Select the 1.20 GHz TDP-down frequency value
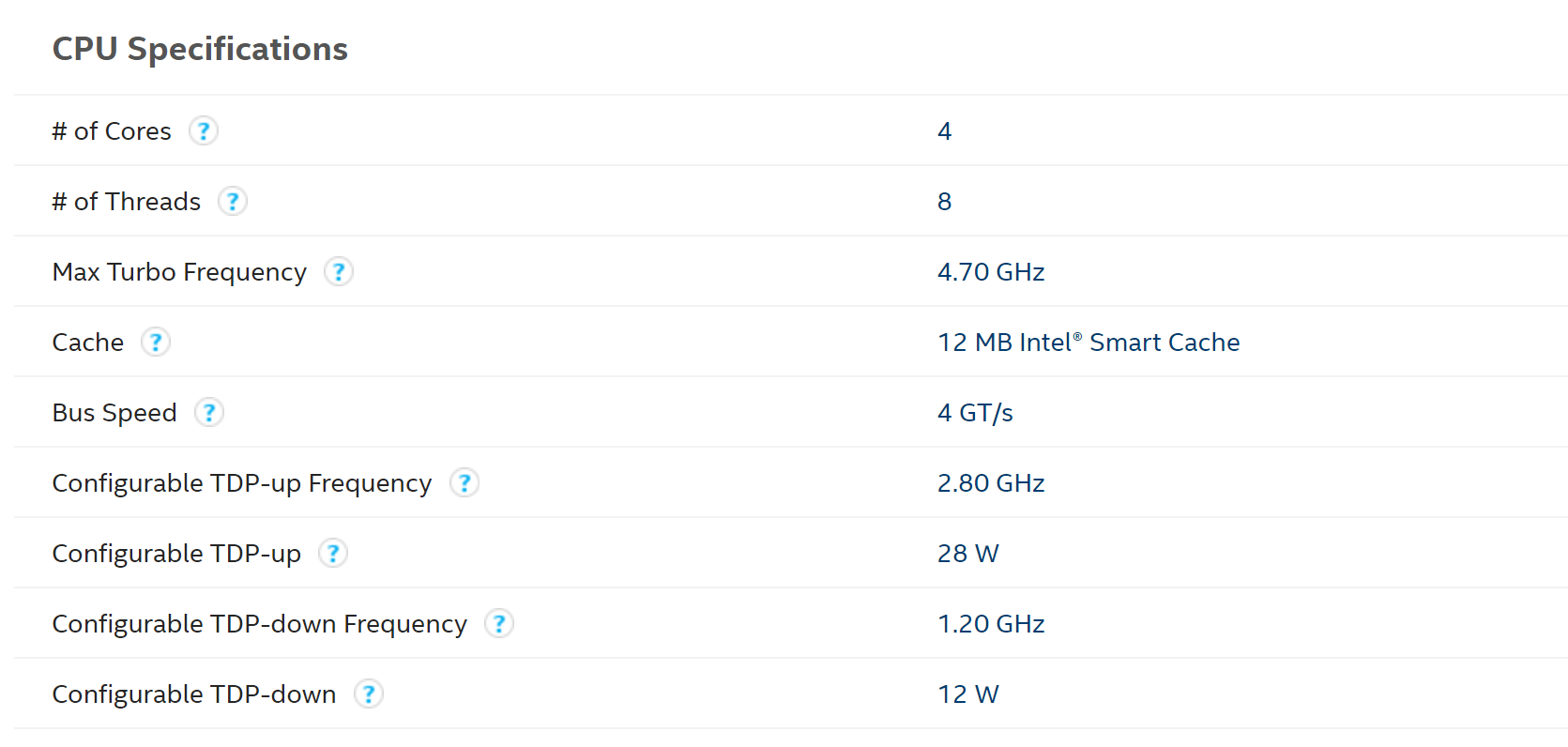1568x747 pixels. (991, 624)
